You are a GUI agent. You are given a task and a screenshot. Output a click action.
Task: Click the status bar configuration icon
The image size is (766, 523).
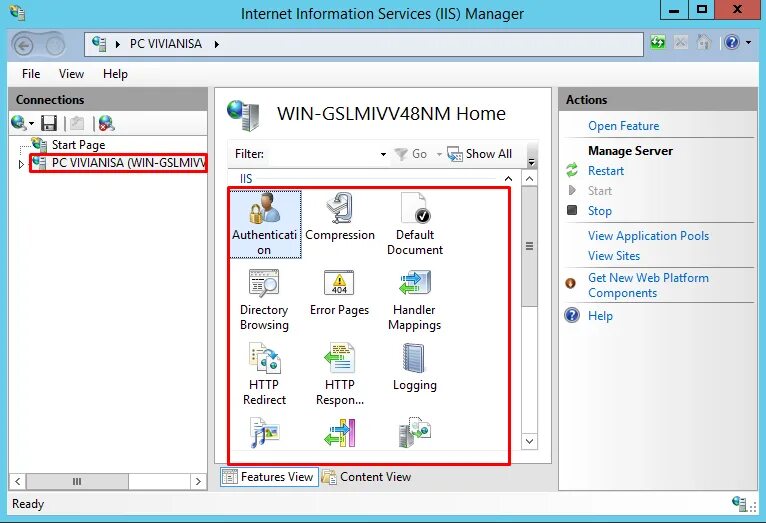click(741, 503)
